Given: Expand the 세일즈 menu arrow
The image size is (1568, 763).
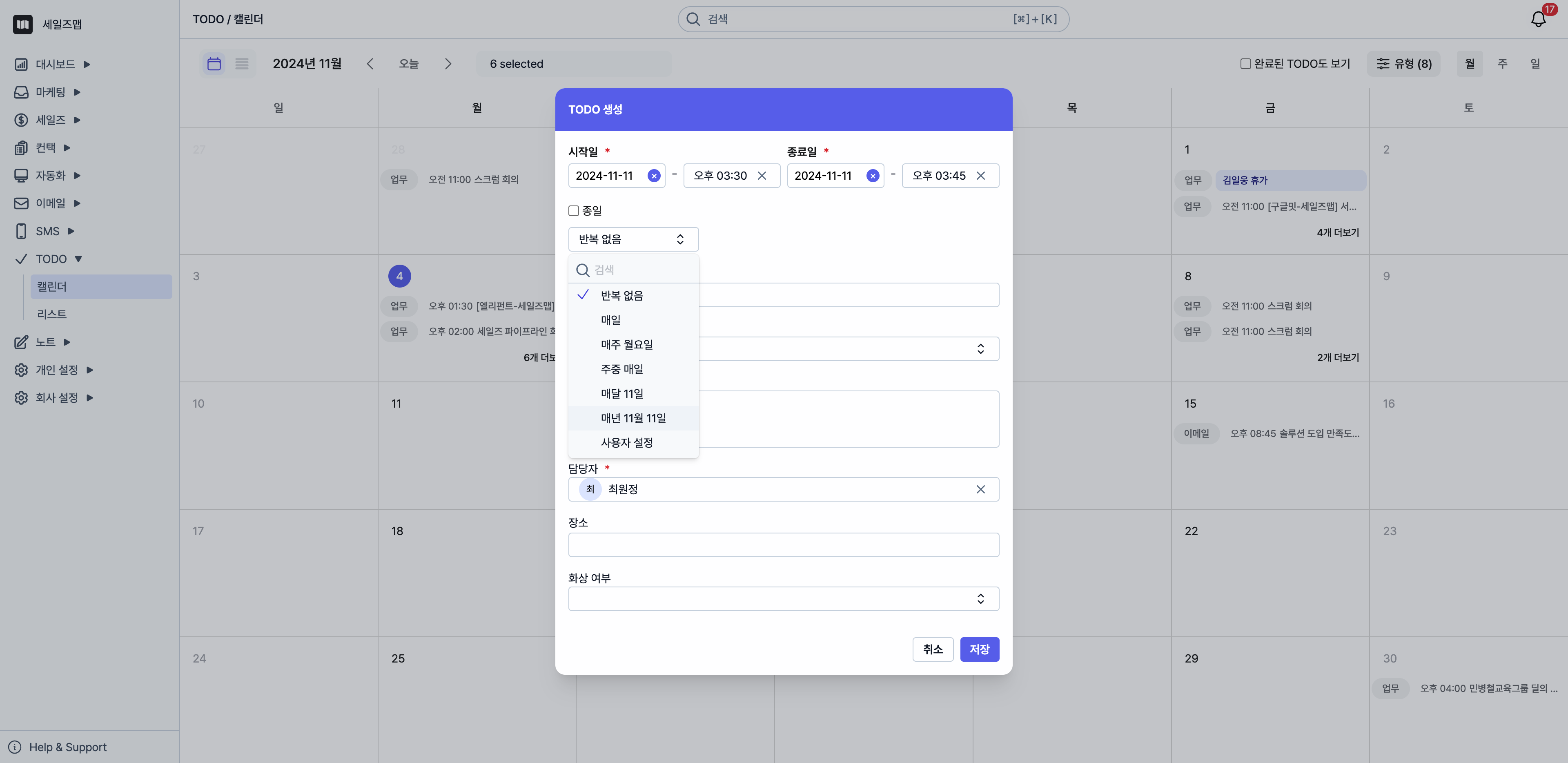Looking at the screenshot, I should coord(77,120).
